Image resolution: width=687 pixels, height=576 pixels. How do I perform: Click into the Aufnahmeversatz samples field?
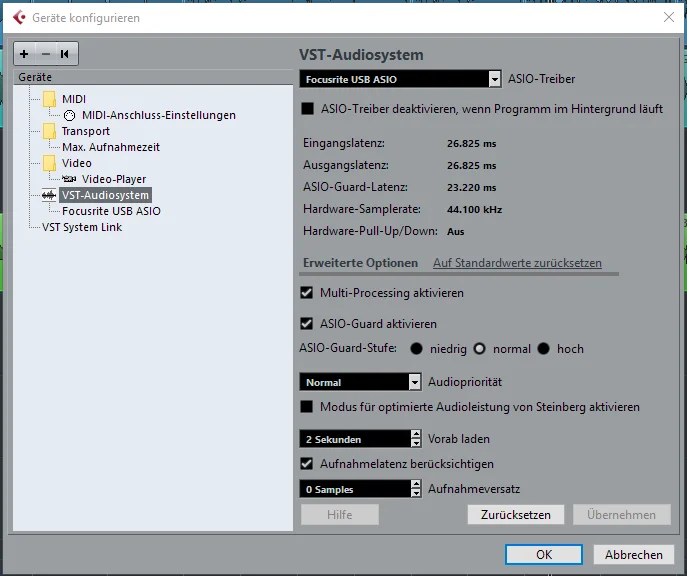tap(354, 489)
